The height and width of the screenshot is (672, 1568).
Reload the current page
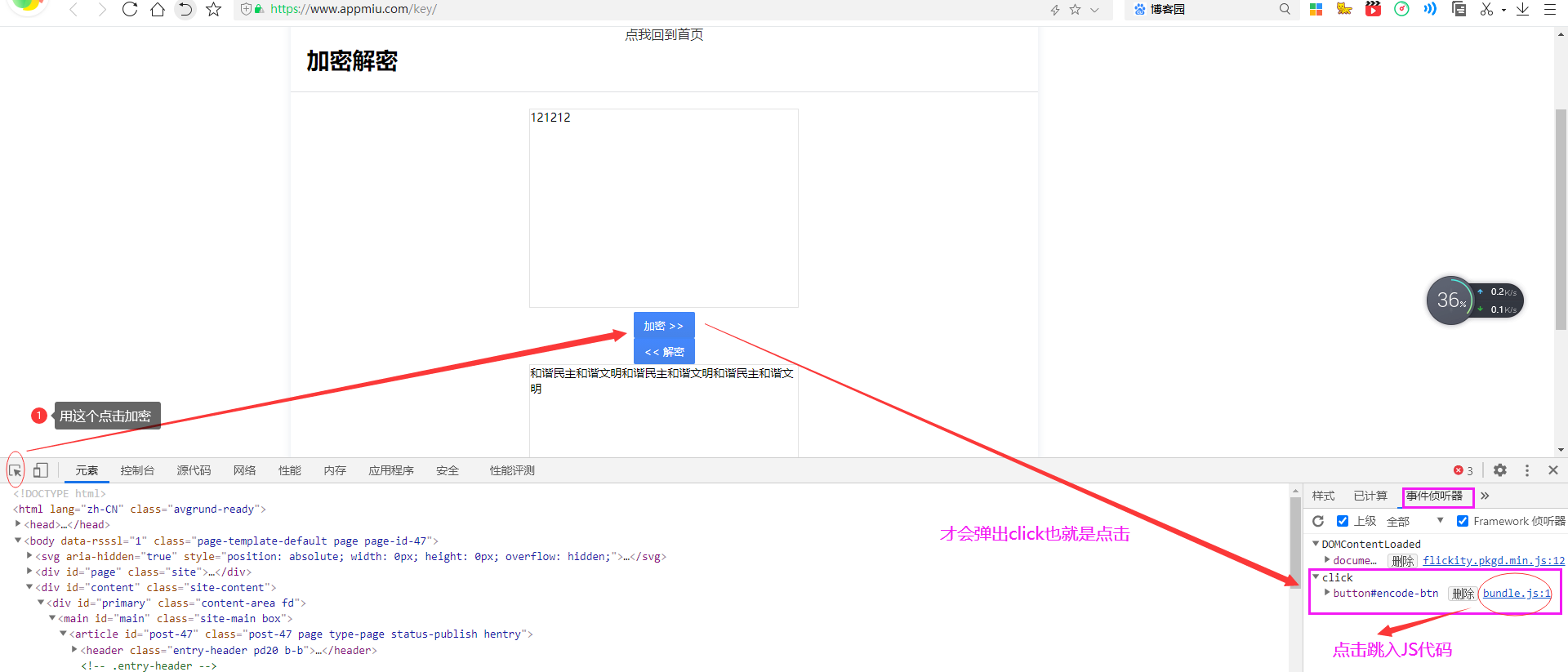point(129,10)
